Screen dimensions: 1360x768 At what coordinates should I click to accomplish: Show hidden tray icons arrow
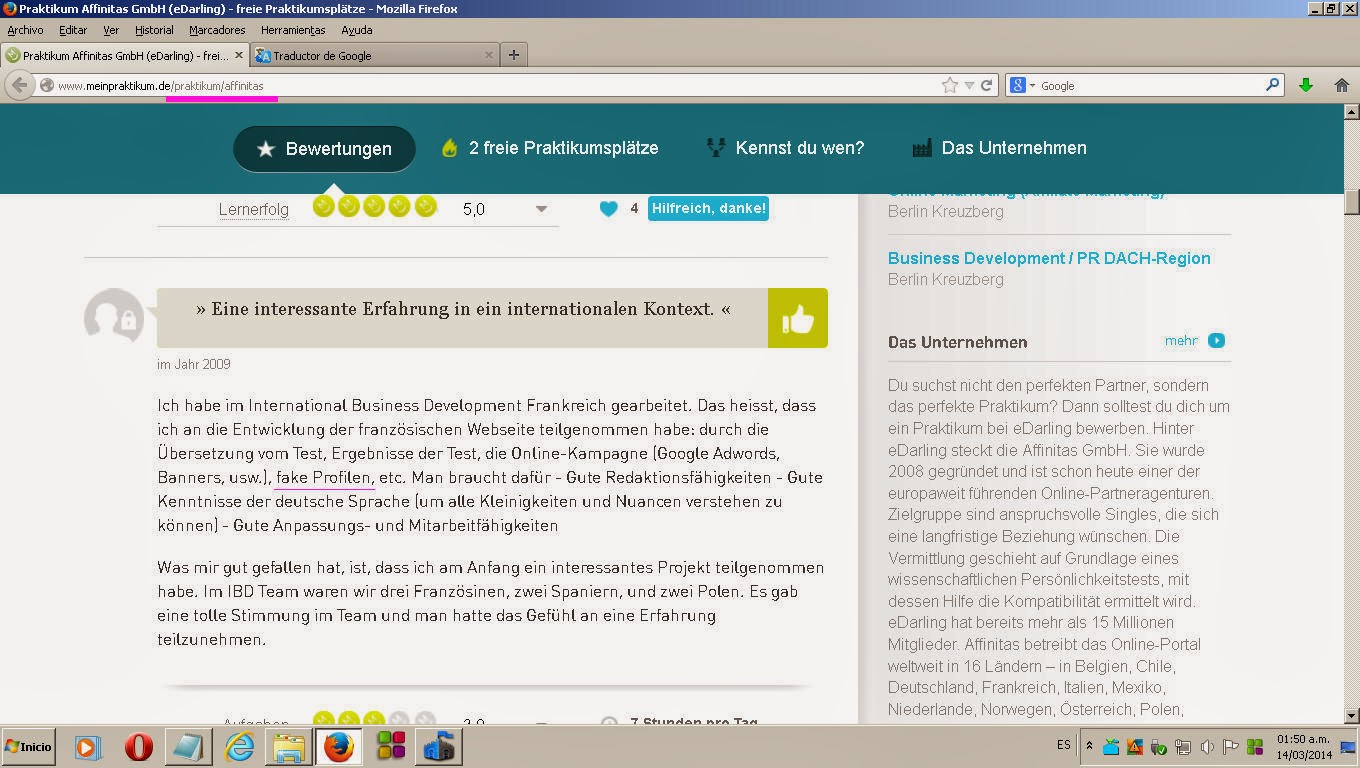coord(1090,746)
